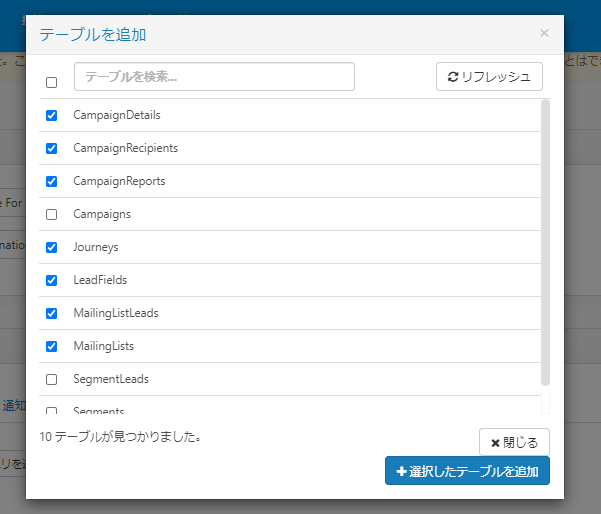
Task: Click 選択したテーブルを追加 button
Action: pyautogui.click(x=467, y=471)
